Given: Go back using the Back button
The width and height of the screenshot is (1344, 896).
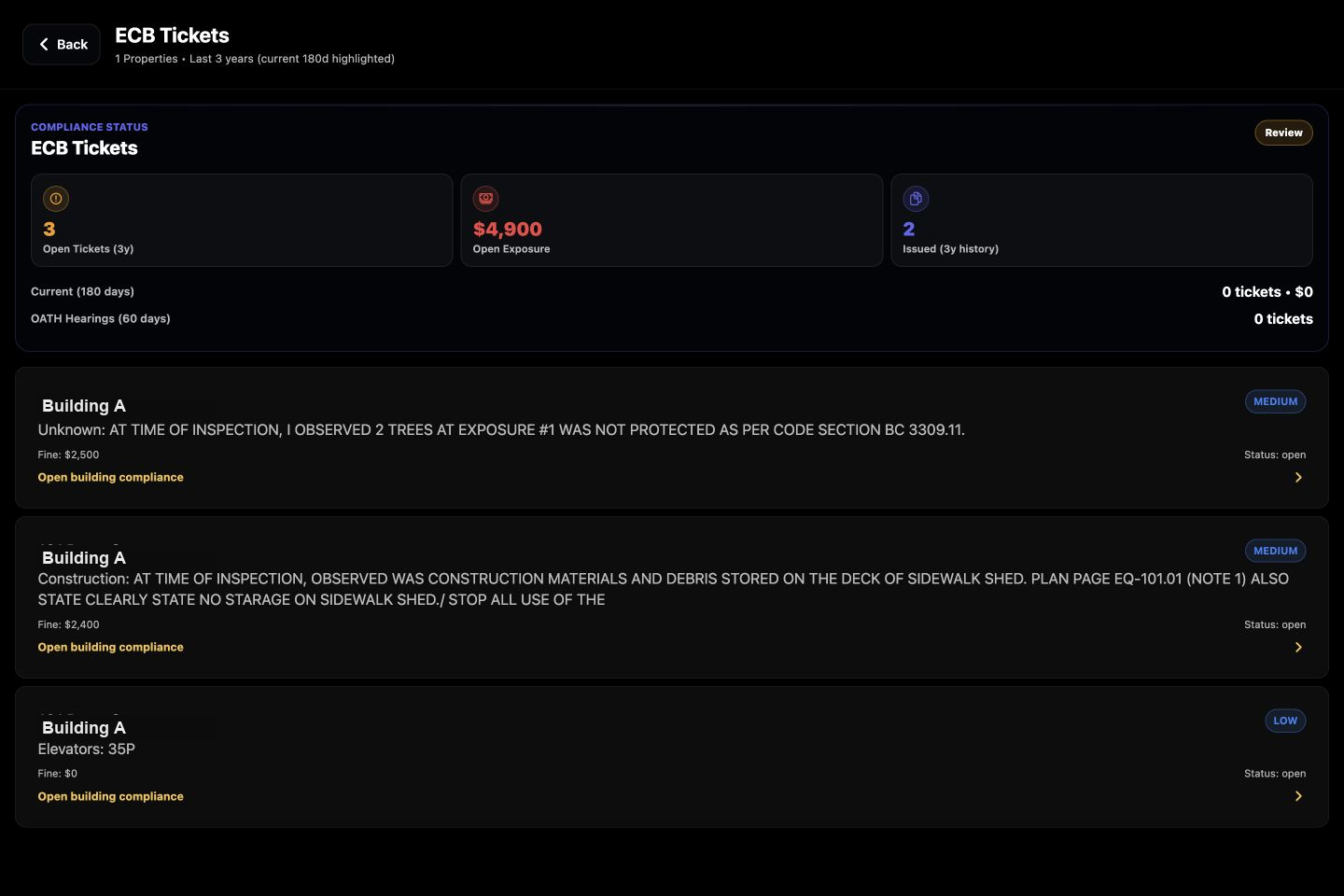Looking at the screenshot, I should coord(62,44).
